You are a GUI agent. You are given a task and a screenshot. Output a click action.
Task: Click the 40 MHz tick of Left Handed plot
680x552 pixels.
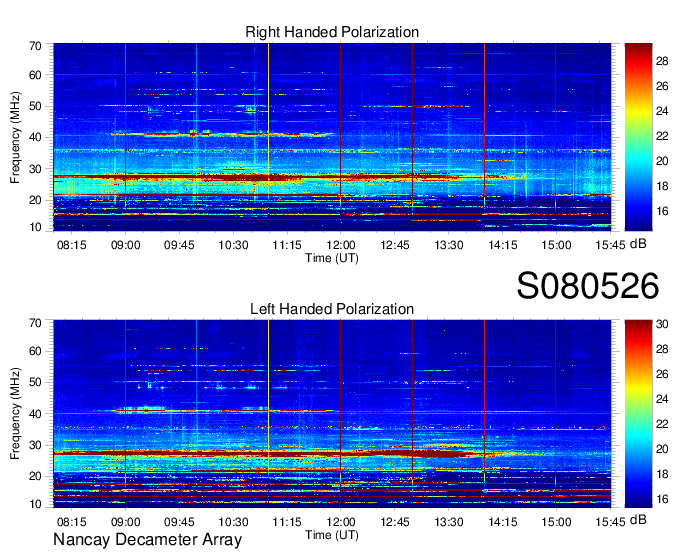35,414
